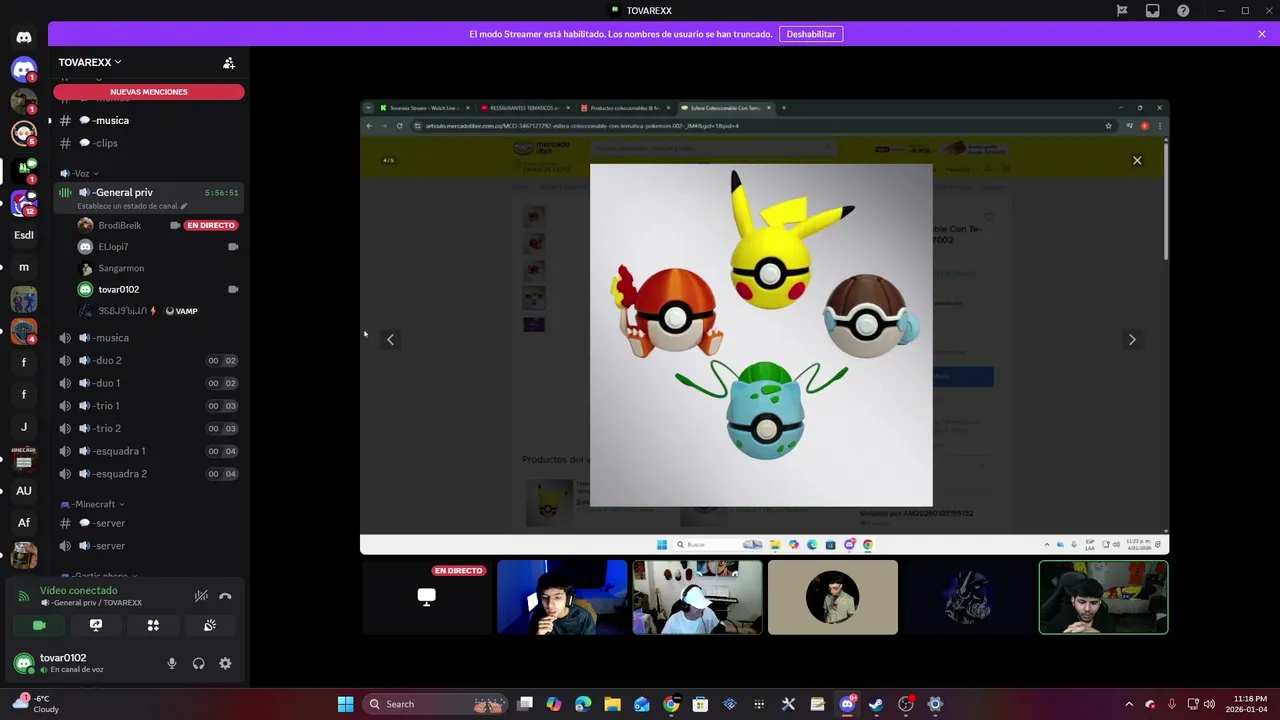Screen dimensions: 1280x720
Task: Join the -esquadra 2 voice channel
Action: (149, 474)
